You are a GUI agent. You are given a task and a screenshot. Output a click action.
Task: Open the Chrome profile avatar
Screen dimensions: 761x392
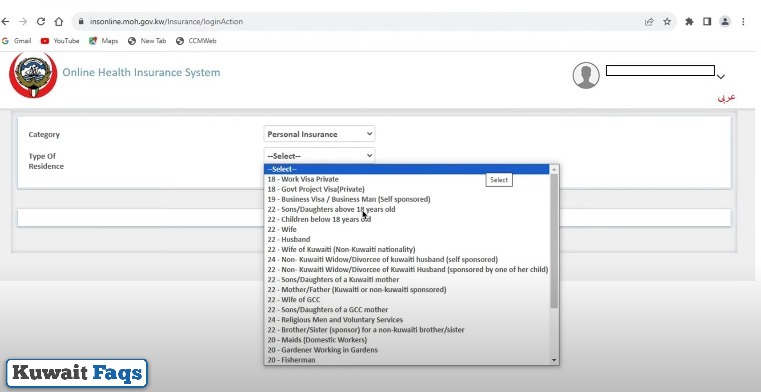click(725, 21)
